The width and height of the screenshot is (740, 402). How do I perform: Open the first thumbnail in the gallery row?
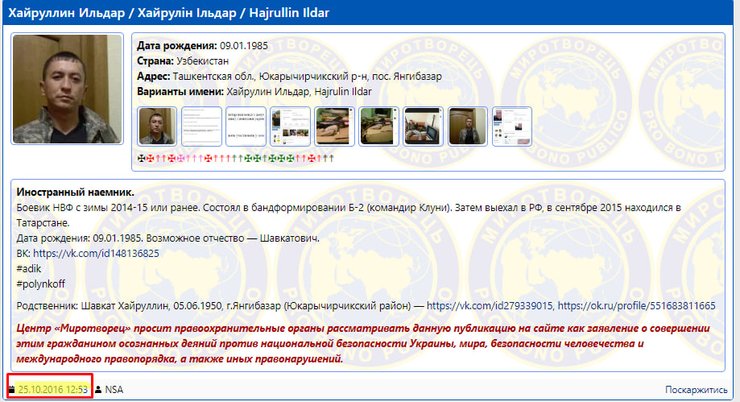[156, 127]
